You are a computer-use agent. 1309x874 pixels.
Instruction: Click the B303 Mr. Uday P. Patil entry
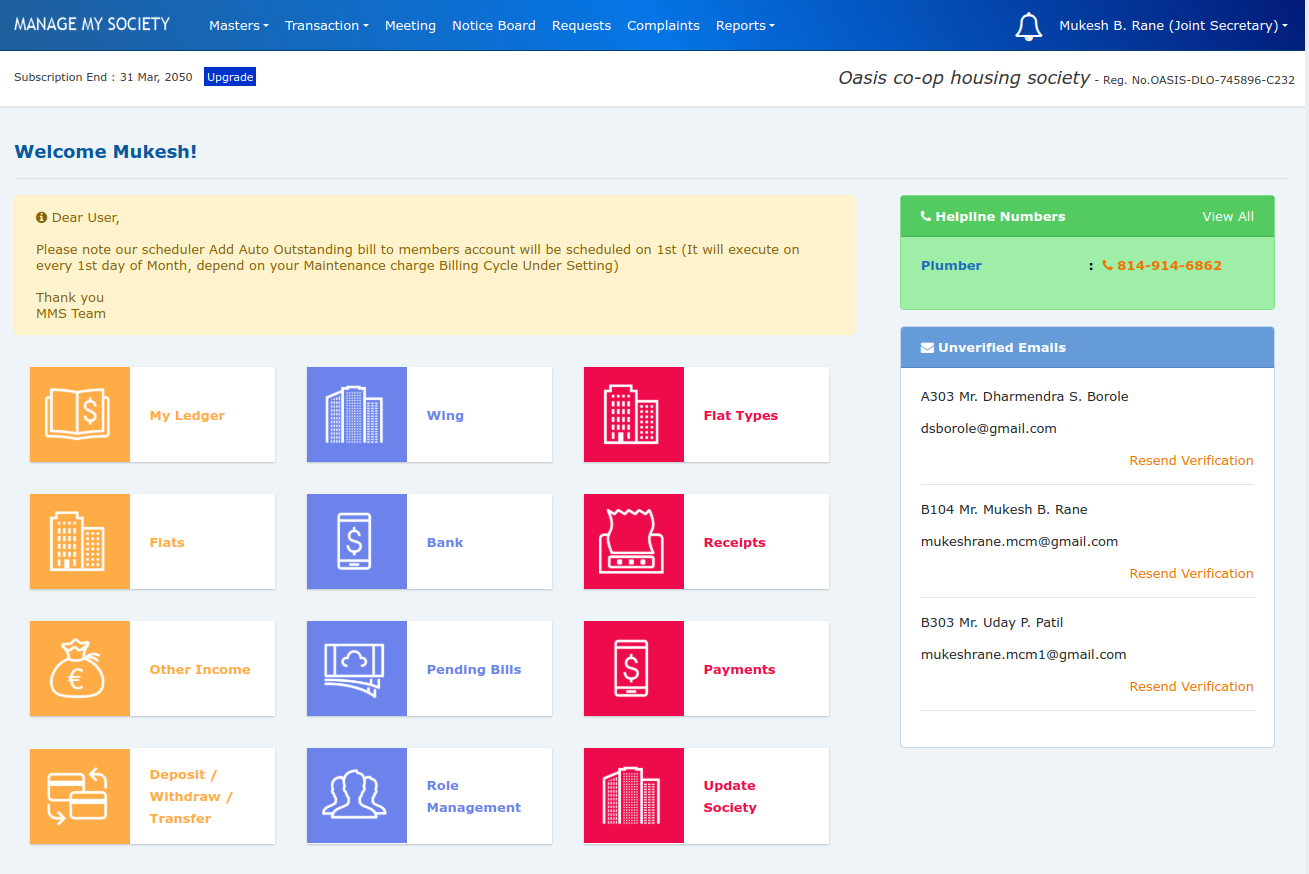click(992, 623)
